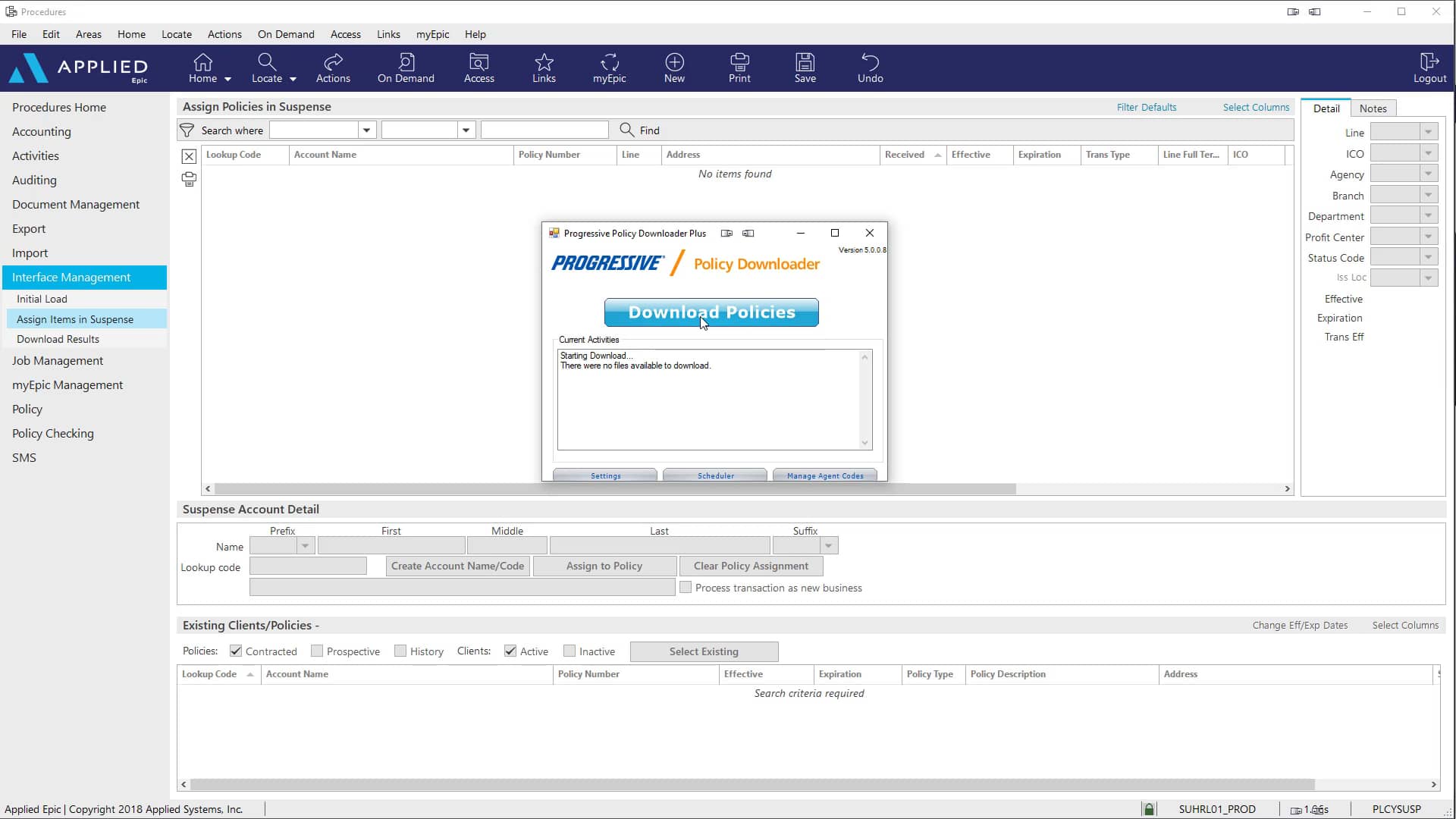Click the Save icon in the toolbar
1456x819 pixels.
coord(805,67)
